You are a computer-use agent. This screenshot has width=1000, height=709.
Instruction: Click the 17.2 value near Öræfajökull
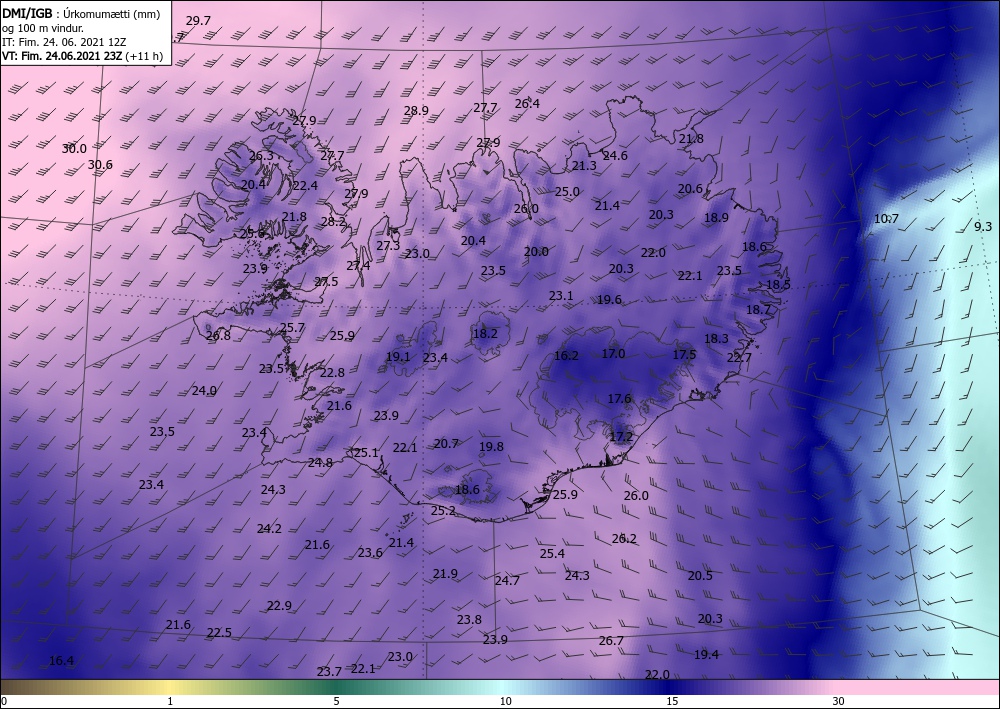(621, 437)
